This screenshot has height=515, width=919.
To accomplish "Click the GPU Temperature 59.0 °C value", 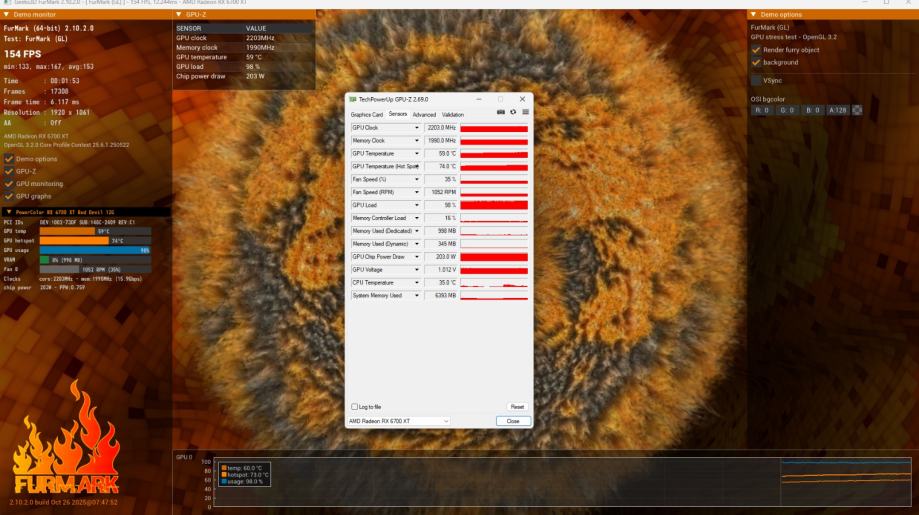I will (x=441, y=154).
